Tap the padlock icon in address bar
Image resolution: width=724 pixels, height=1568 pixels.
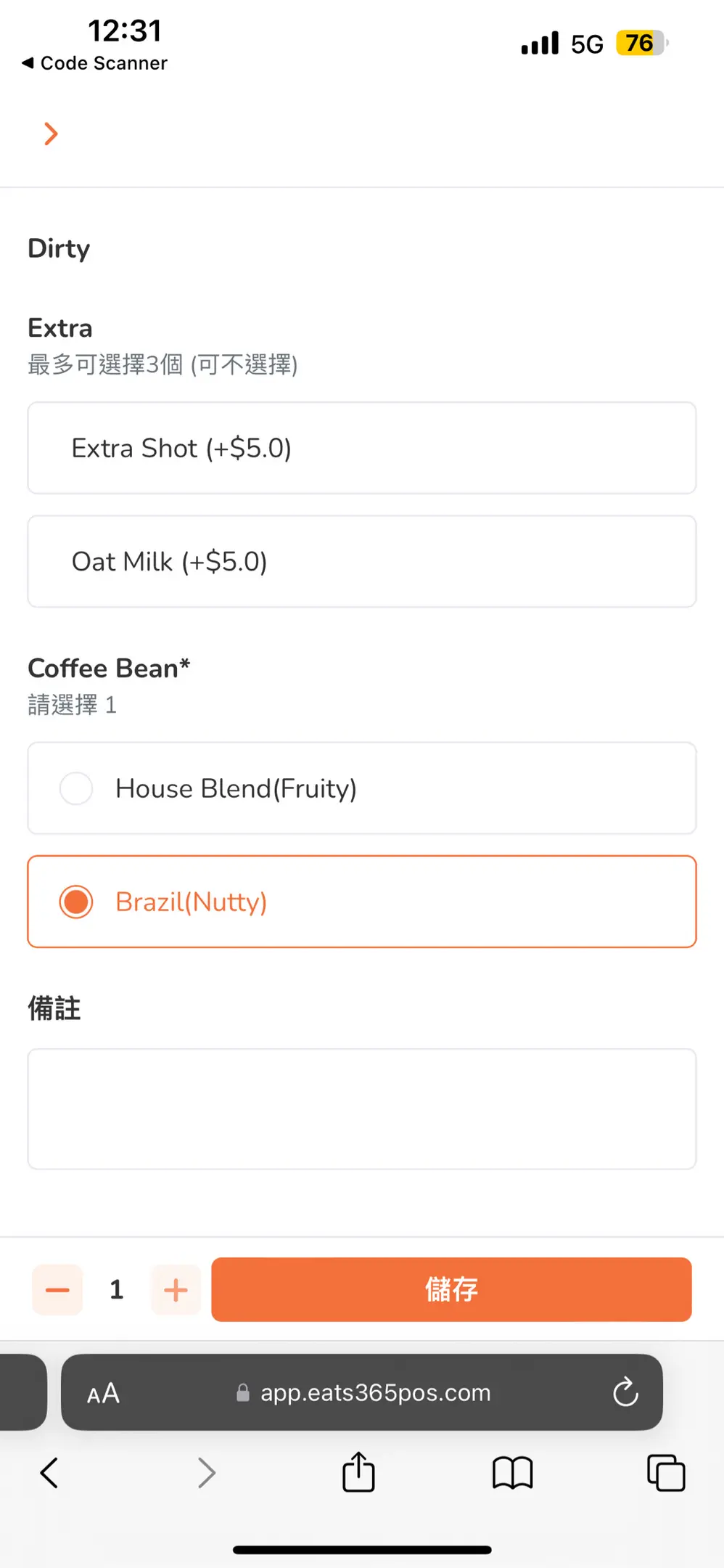click(x=243, y=1392)
